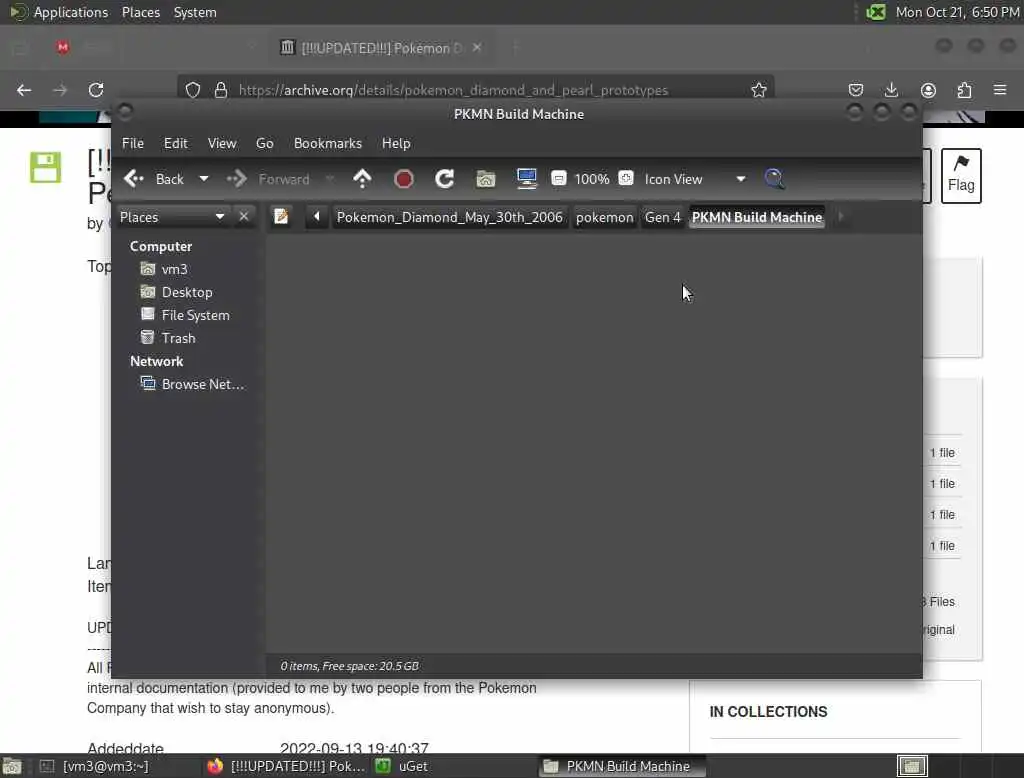Select vm3 home in the Places sidebar
Viewport: 1024px width, 778px height.
165,269
